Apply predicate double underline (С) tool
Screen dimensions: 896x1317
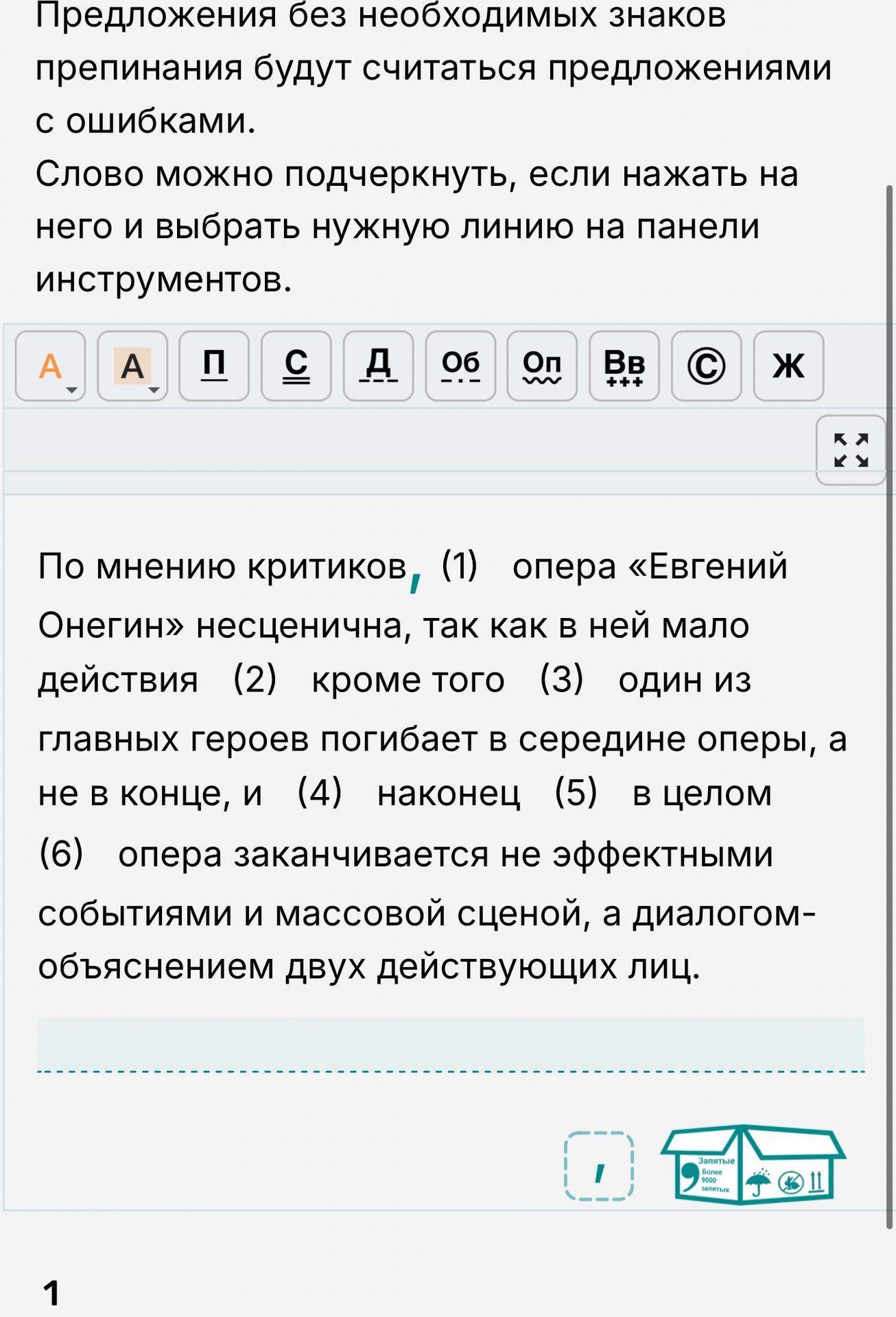click(296, 366)
